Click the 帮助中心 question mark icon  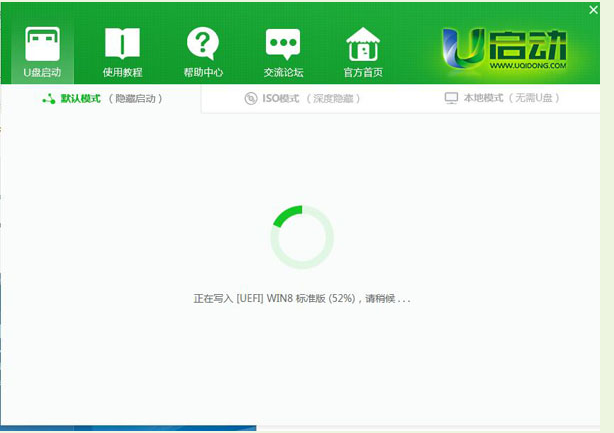click(x=203, y=43)
